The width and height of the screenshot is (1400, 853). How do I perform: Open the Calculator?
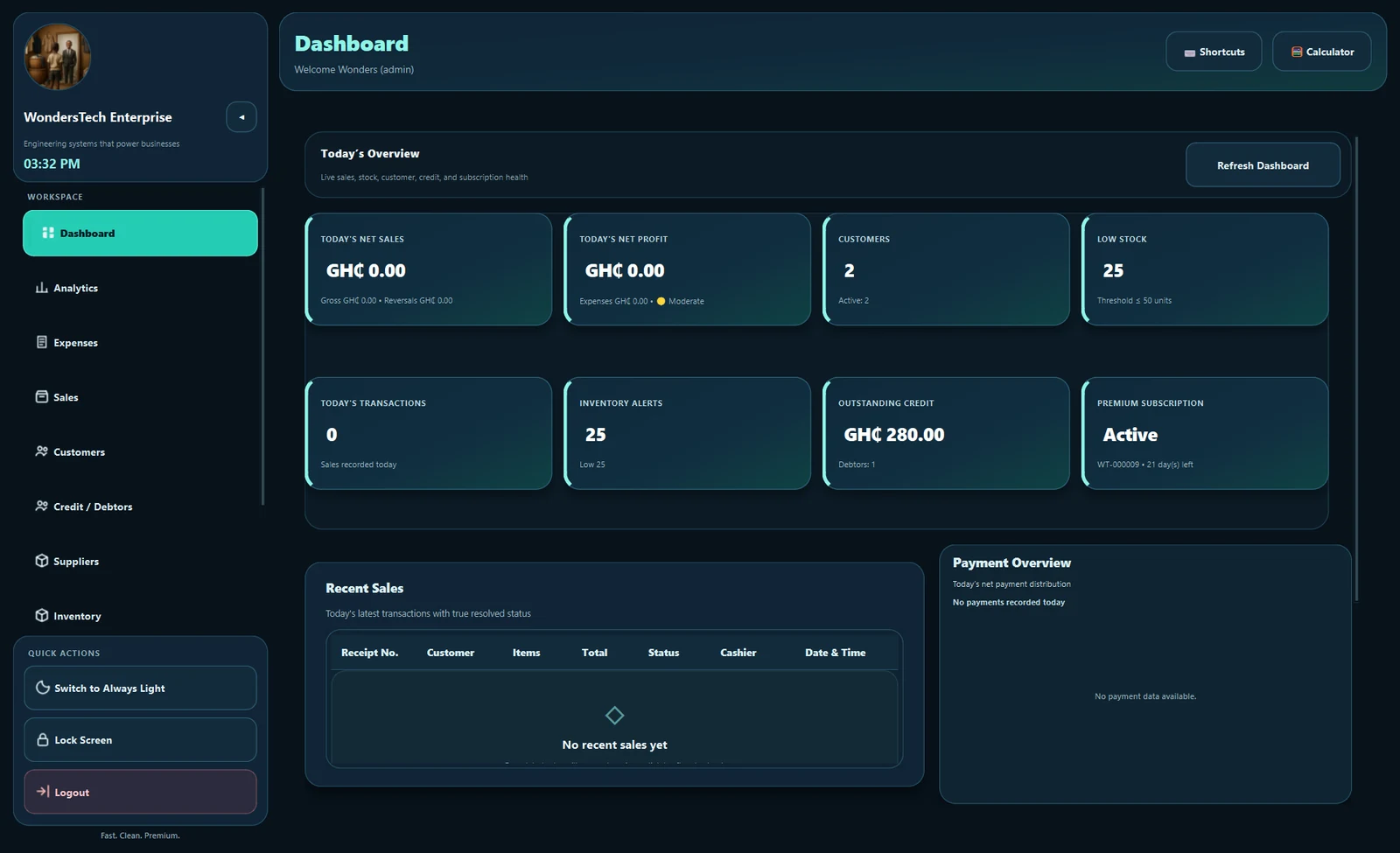pos(1321,52)
